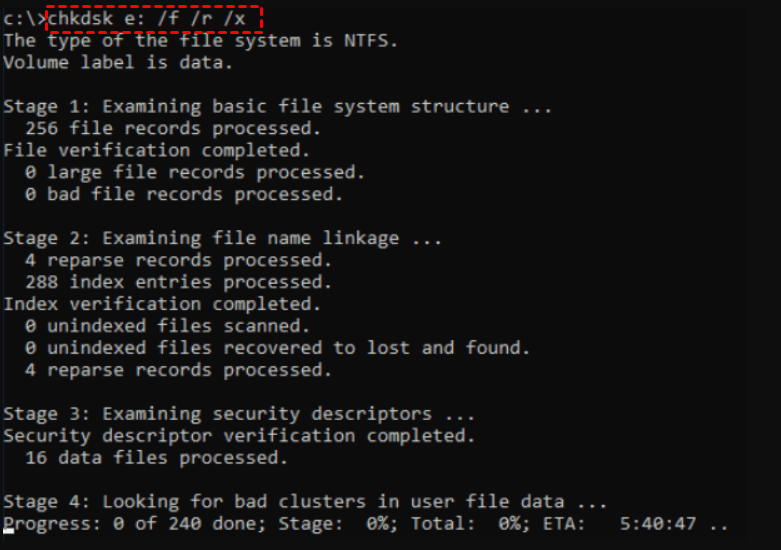This screenshot has height=550, width=781.
Task: Click the "0 unindexed files scanned" line
Action: [x=167, y=326]
